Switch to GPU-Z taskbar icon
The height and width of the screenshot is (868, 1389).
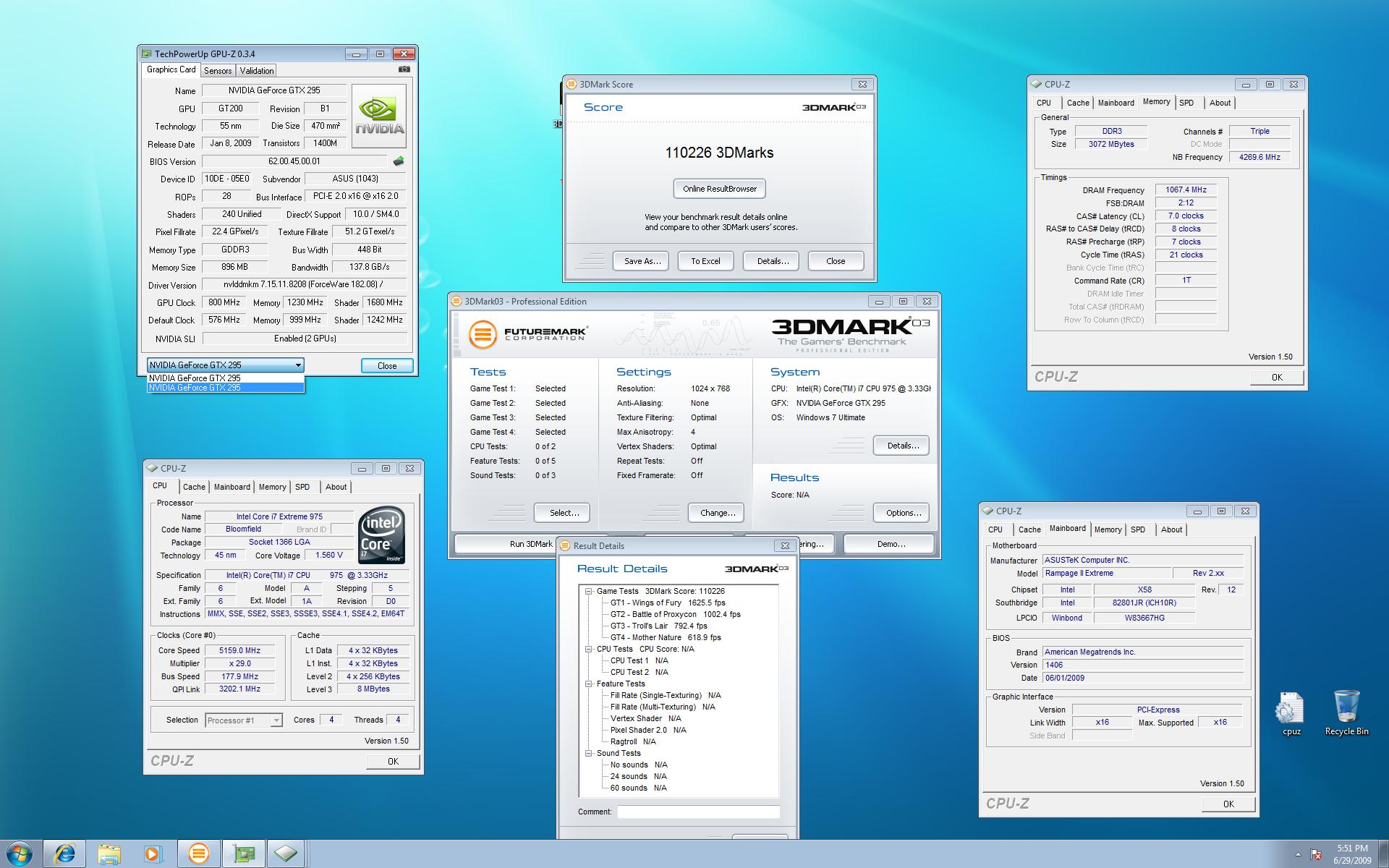[x=243, y=854]
